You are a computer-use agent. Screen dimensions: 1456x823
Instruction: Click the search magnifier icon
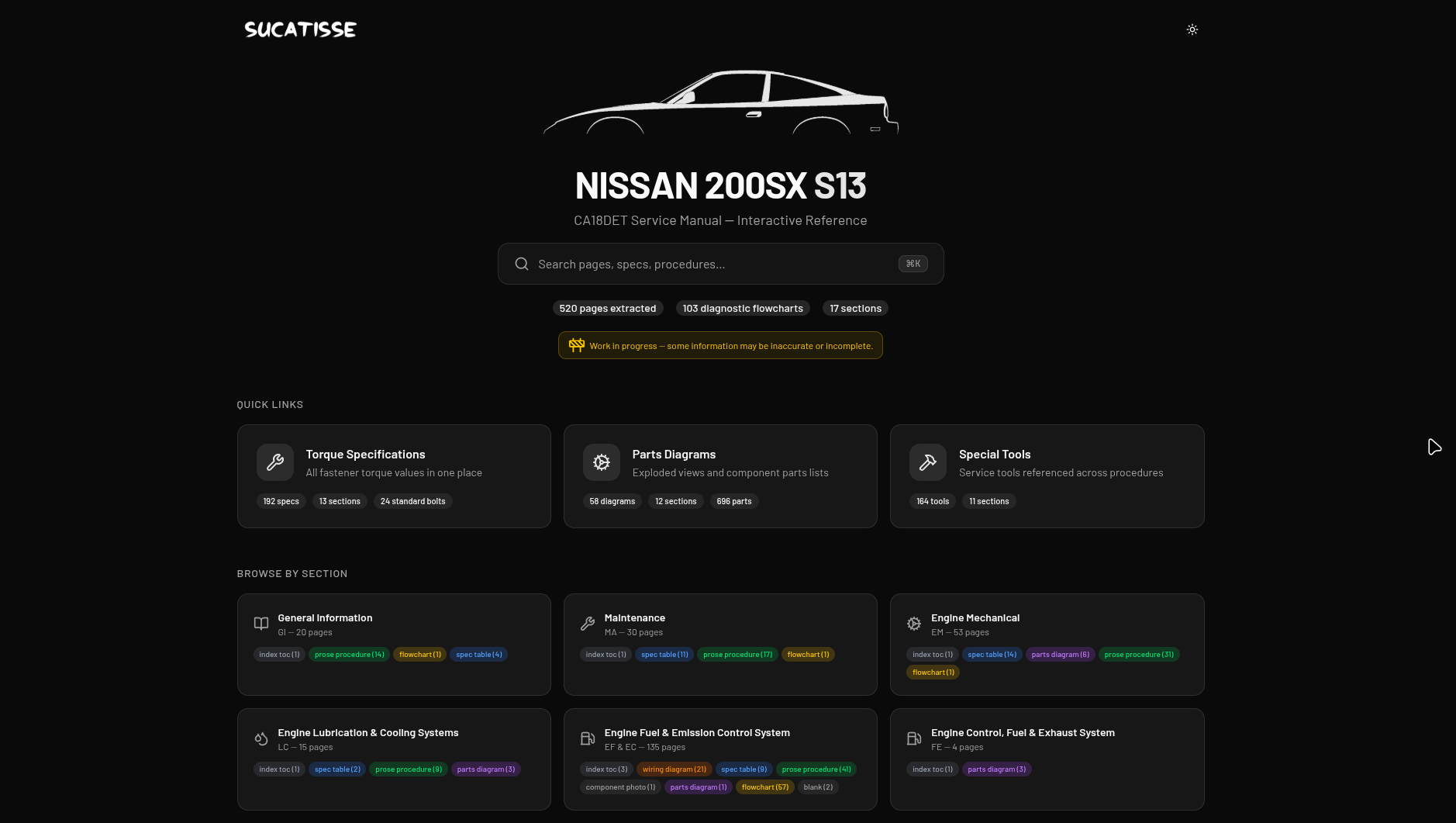[522, 264]
